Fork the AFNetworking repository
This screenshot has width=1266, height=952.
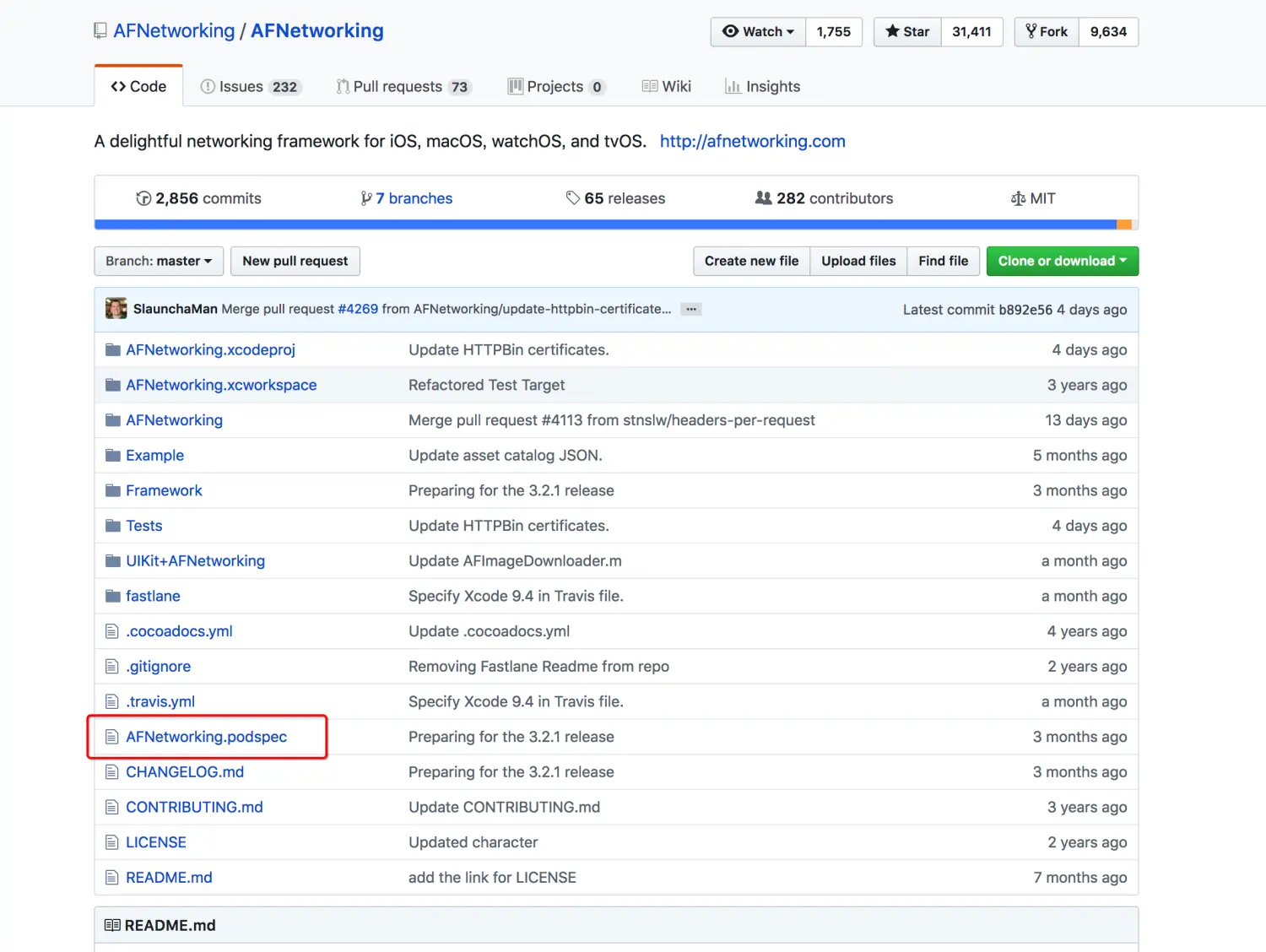pos(1047,32)
